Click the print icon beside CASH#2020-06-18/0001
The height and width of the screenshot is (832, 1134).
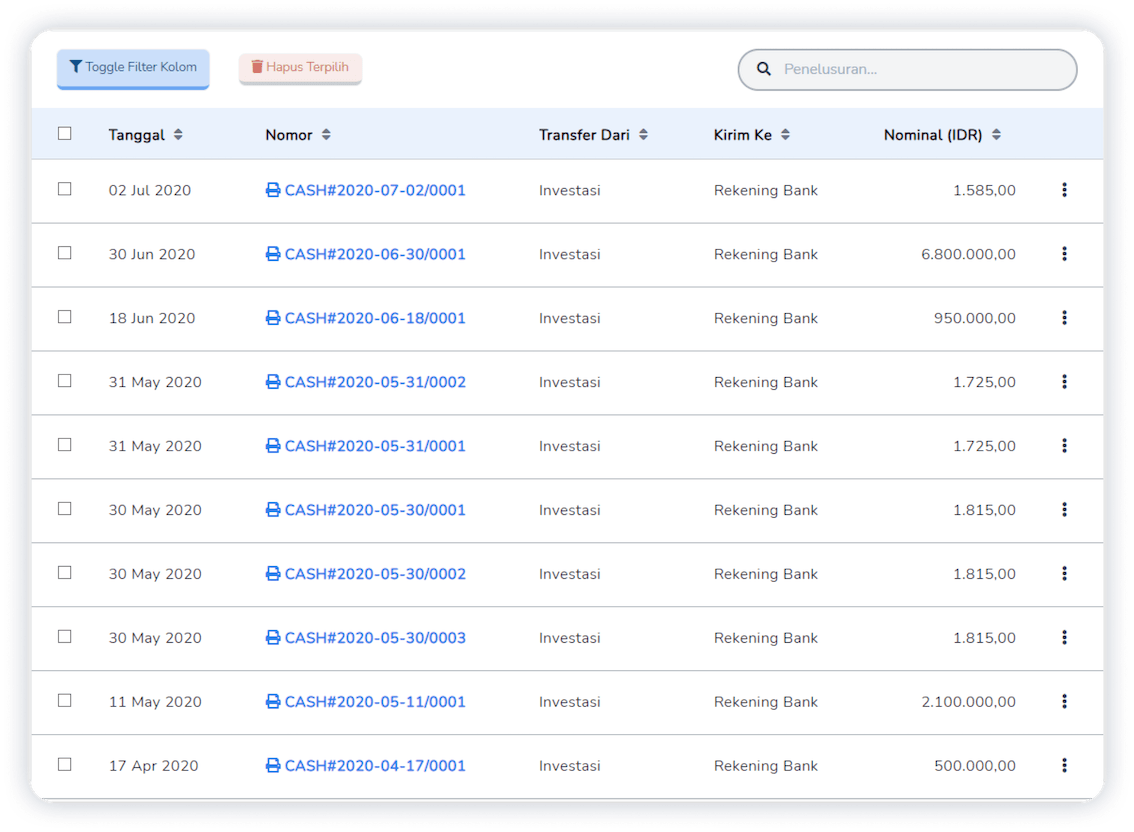click(x=273, y=318)
